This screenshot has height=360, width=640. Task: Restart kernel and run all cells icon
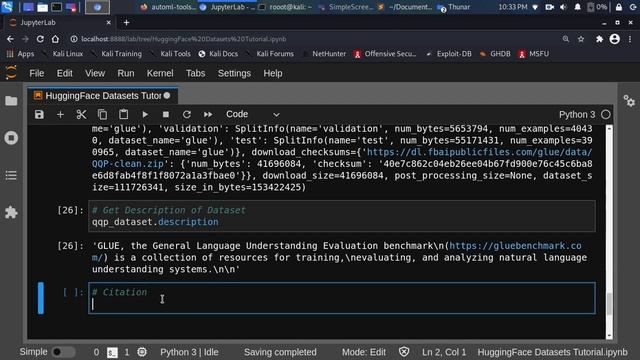[x=208, y=114]
